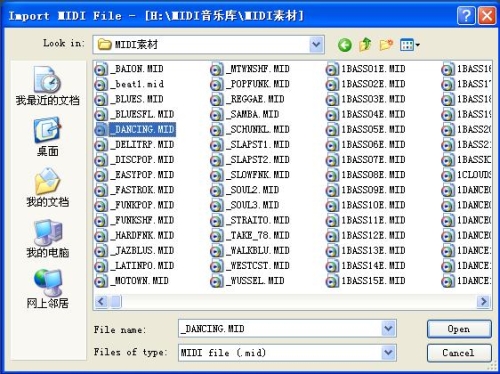The height and width of the screenshot is (374, 500).
Task: Select the file icon for 1BASS03E.MID
Action: (x=332, y=100)
